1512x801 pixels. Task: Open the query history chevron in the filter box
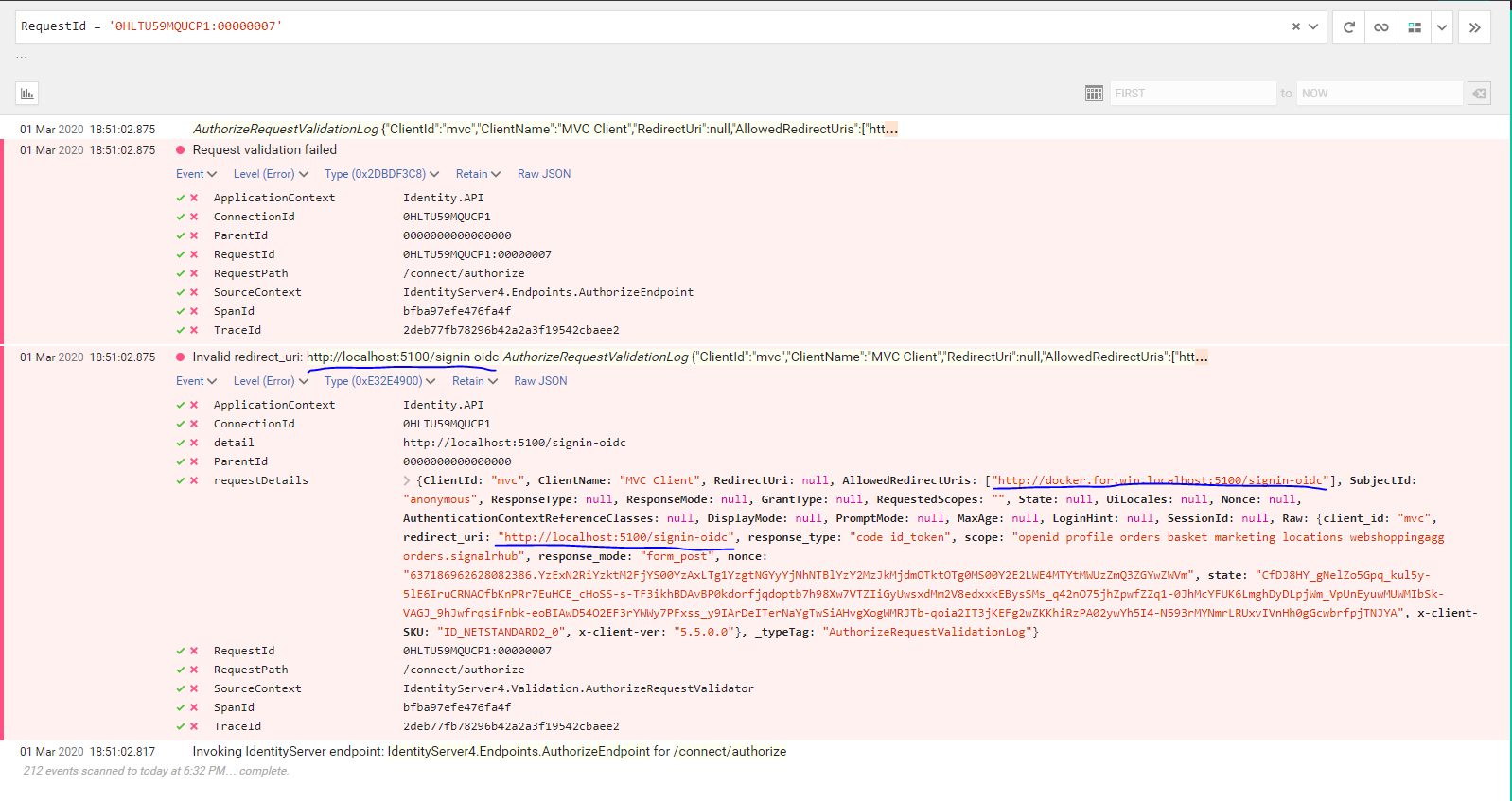[x=1313, y=26]
